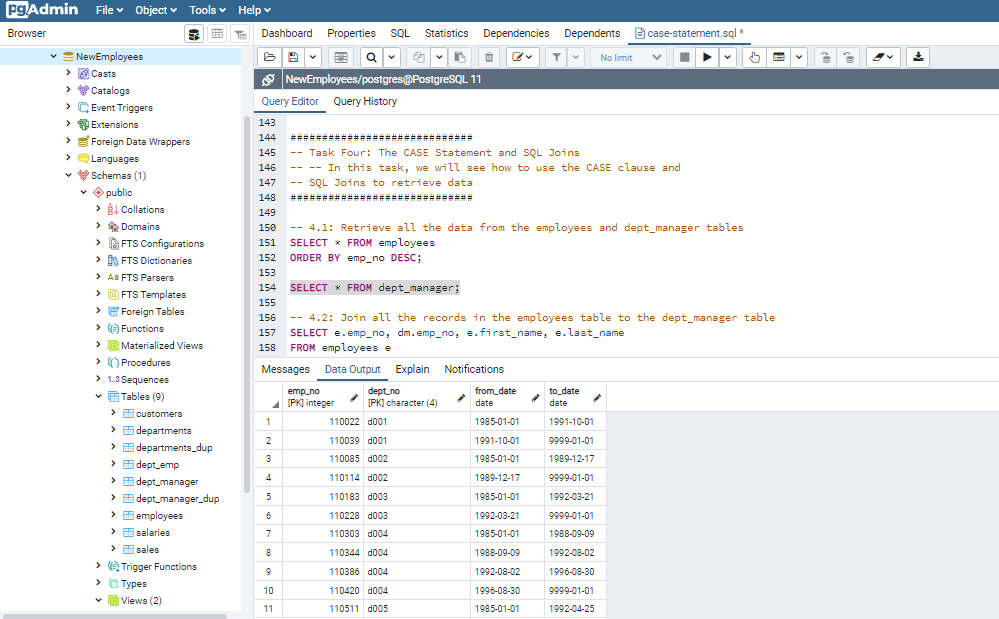The height and width of the screenshot is (619, 999).
Task: Collapse the Tables (9) tree node
Action: (98, 397)
